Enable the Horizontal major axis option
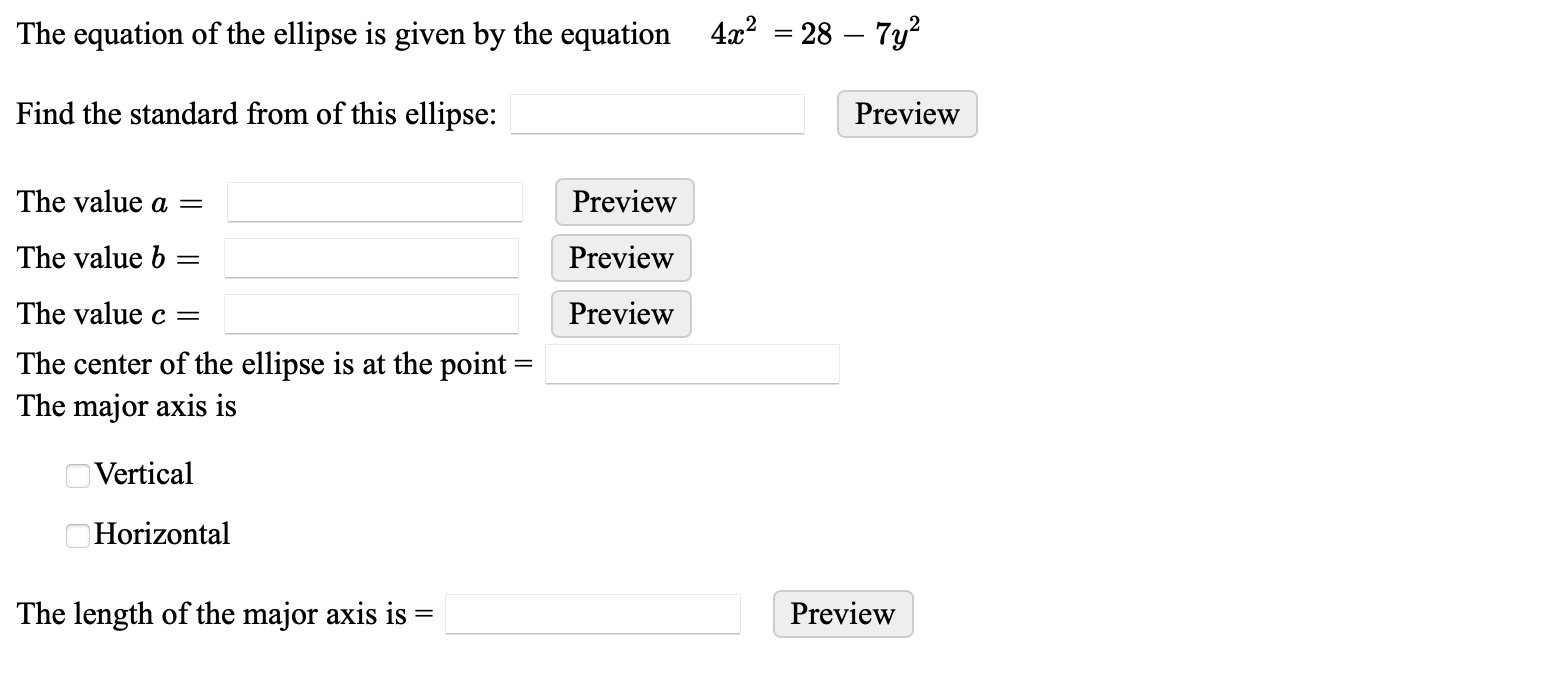The width and height of the screenshot is (1548, 684). point(77,536)
